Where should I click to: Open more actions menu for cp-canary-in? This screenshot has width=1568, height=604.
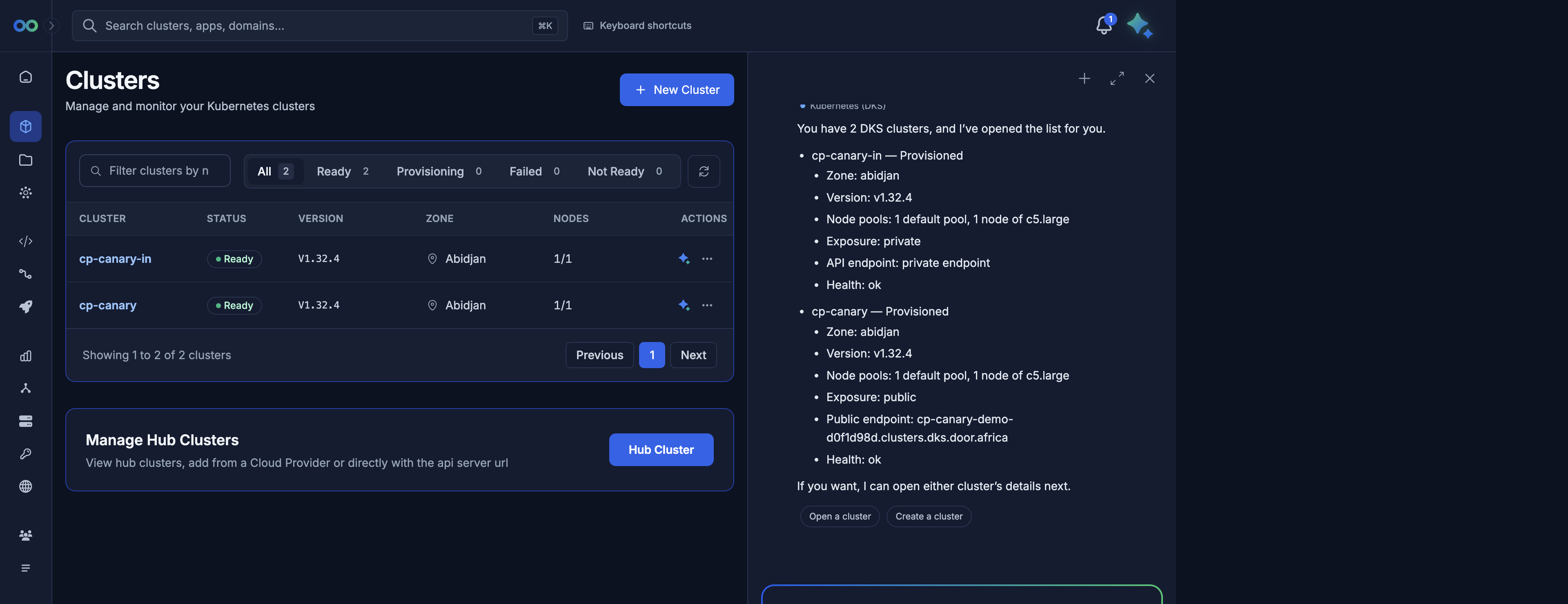[707, 259]
